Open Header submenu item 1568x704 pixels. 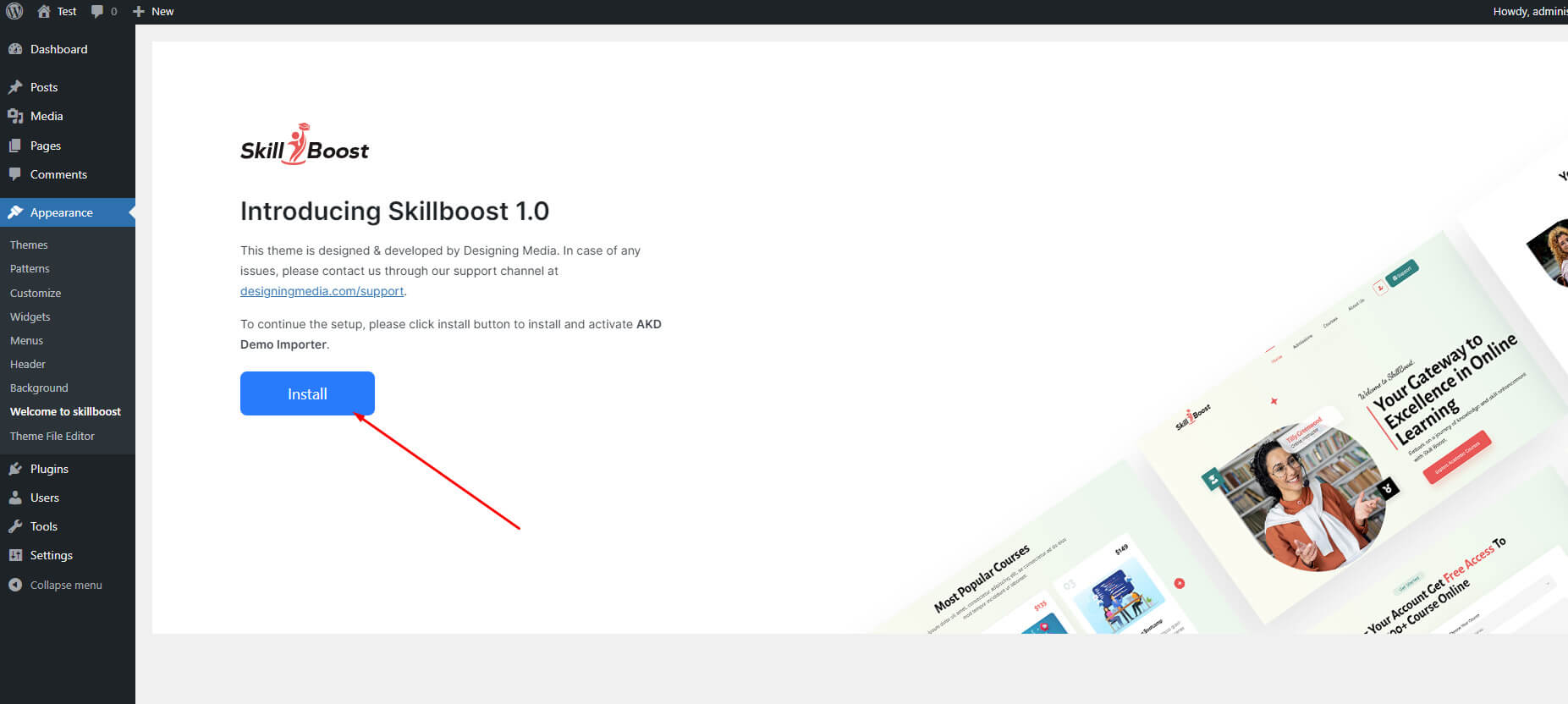click(x=28, y=364)
